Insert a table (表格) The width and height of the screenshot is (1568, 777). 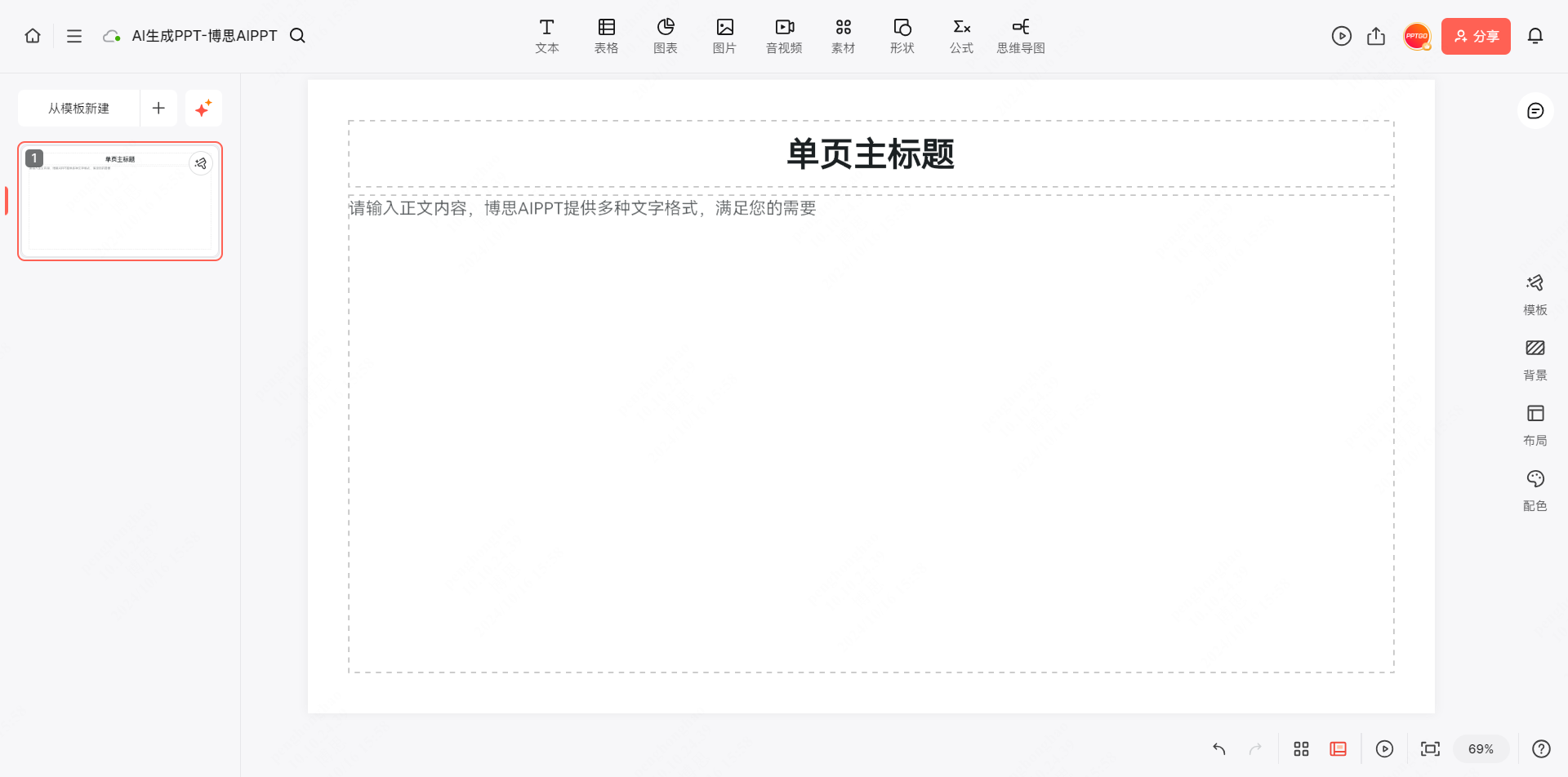(607, 37)
